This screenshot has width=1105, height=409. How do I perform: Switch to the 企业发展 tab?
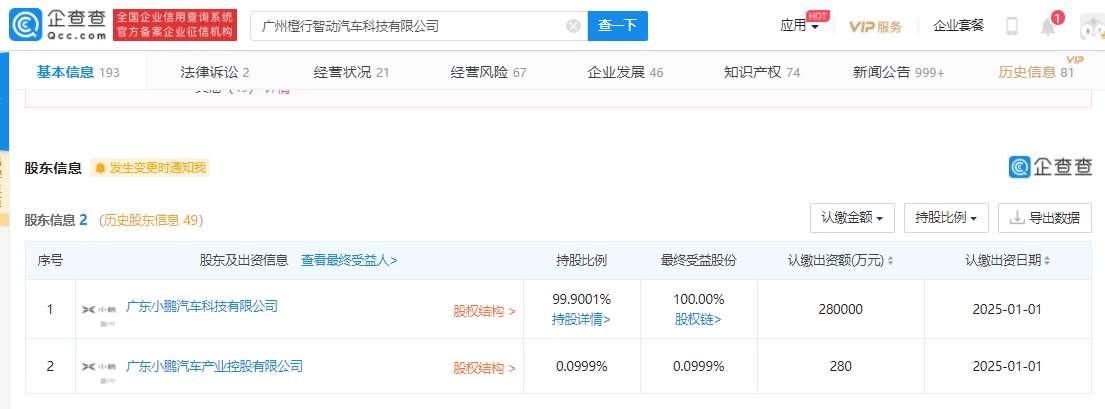625,72
